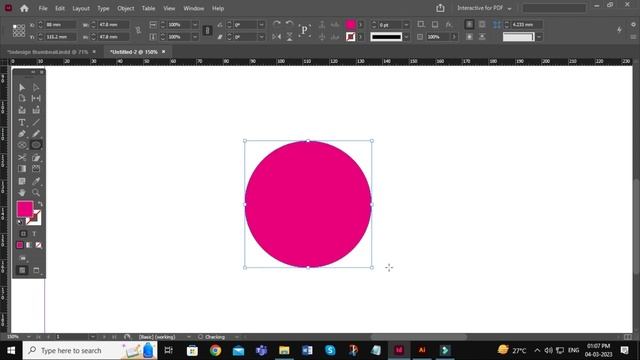This screenshot has width=640, height=360.
Task: Click Rotate 90° counter-clockwise icon
Action: pos(289,24)
